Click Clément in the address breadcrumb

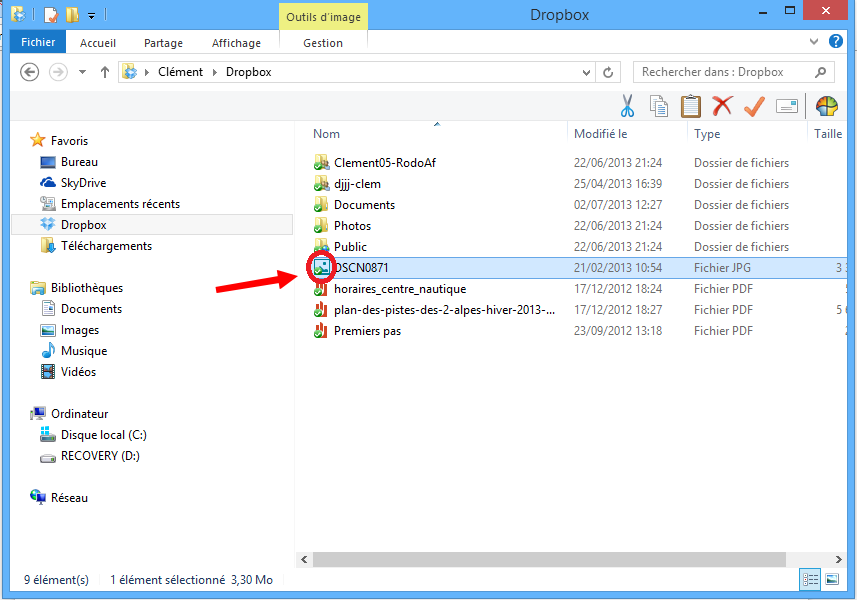point(180,72)
